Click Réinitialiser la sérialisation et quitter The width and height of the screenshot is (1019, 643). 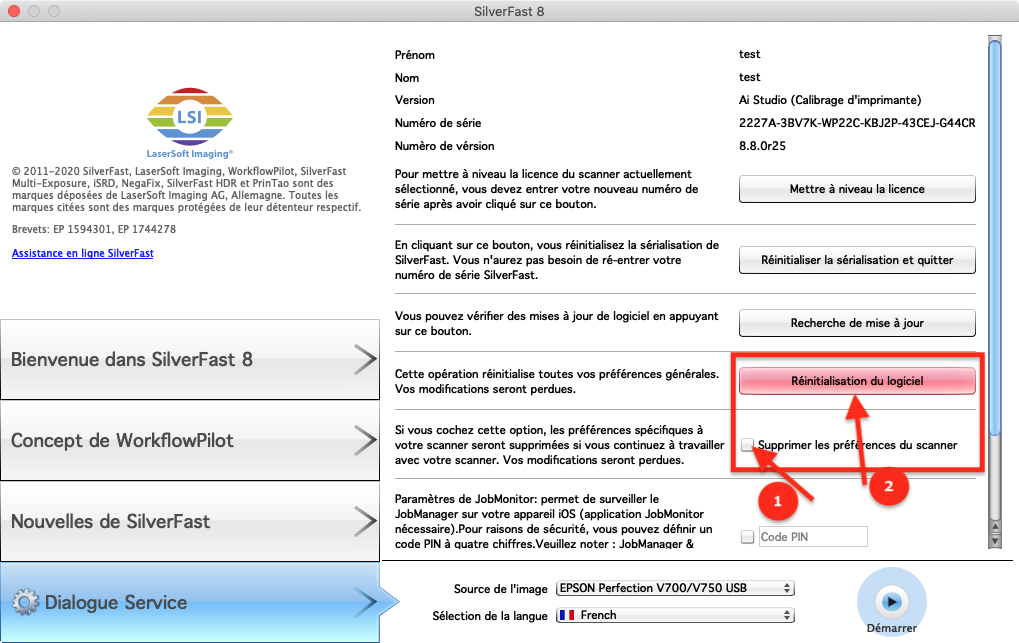857,260
